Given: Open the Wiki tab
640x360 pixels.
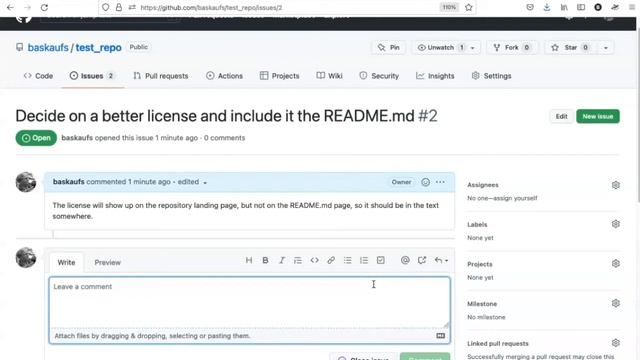Looking at the screenshot, I should coord(329,76).
